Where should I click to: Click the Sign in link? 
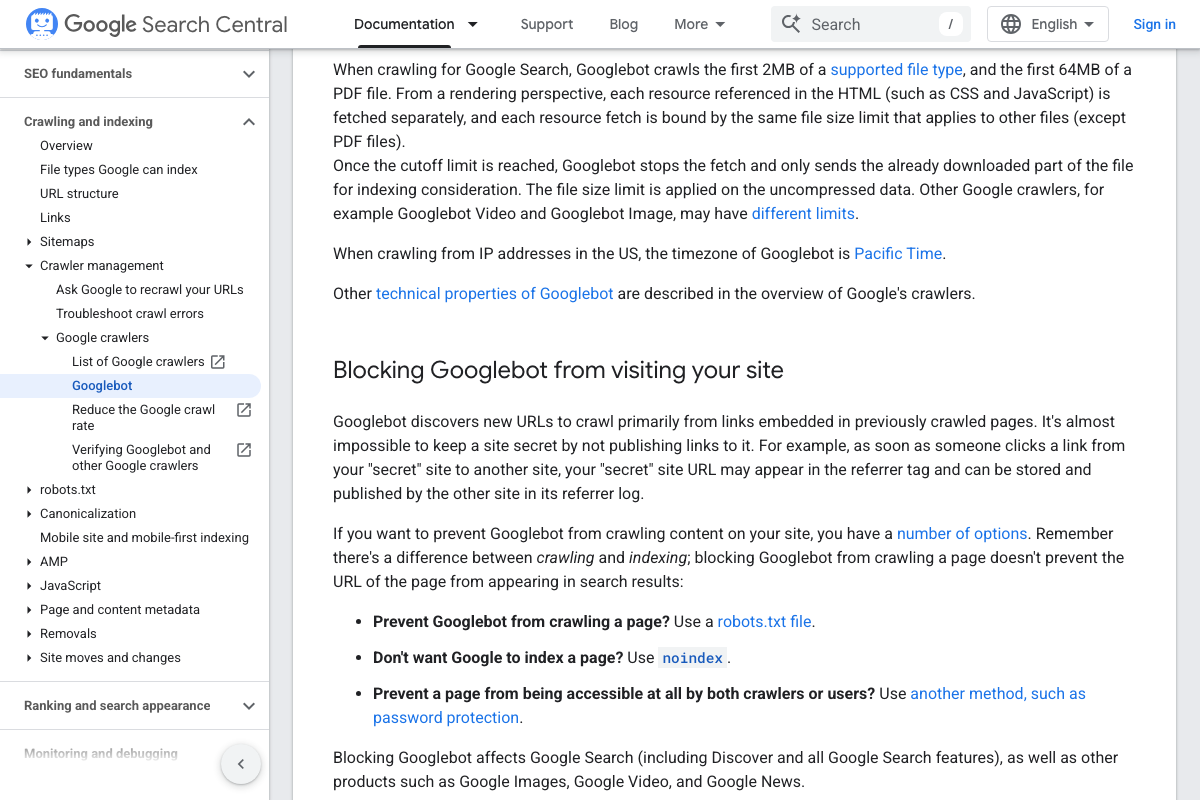click(x=1154, y=24)
